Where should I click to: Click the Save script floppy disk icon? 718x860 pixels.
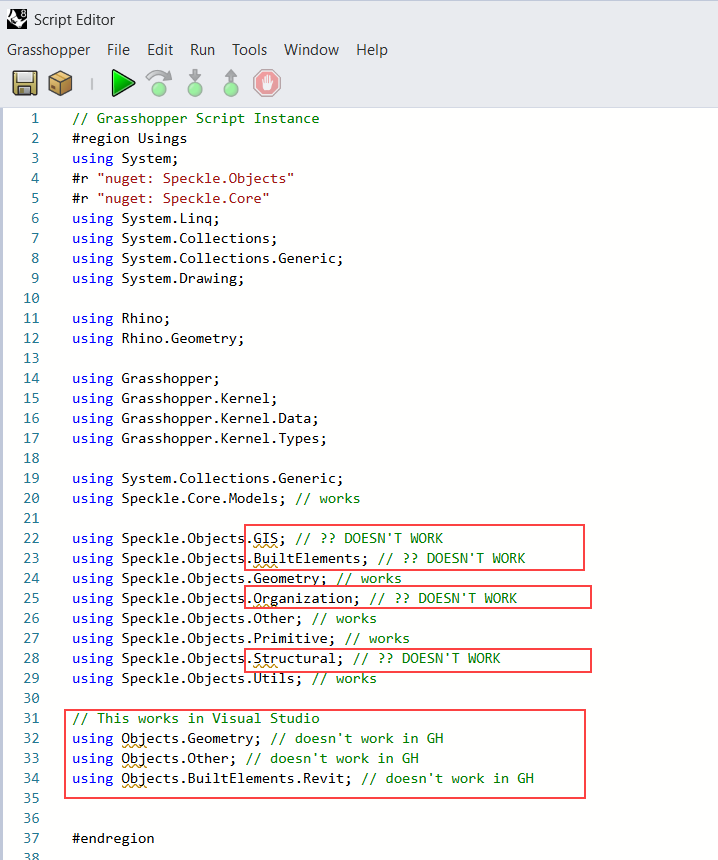pyautogui.click(x=25, y=83)
